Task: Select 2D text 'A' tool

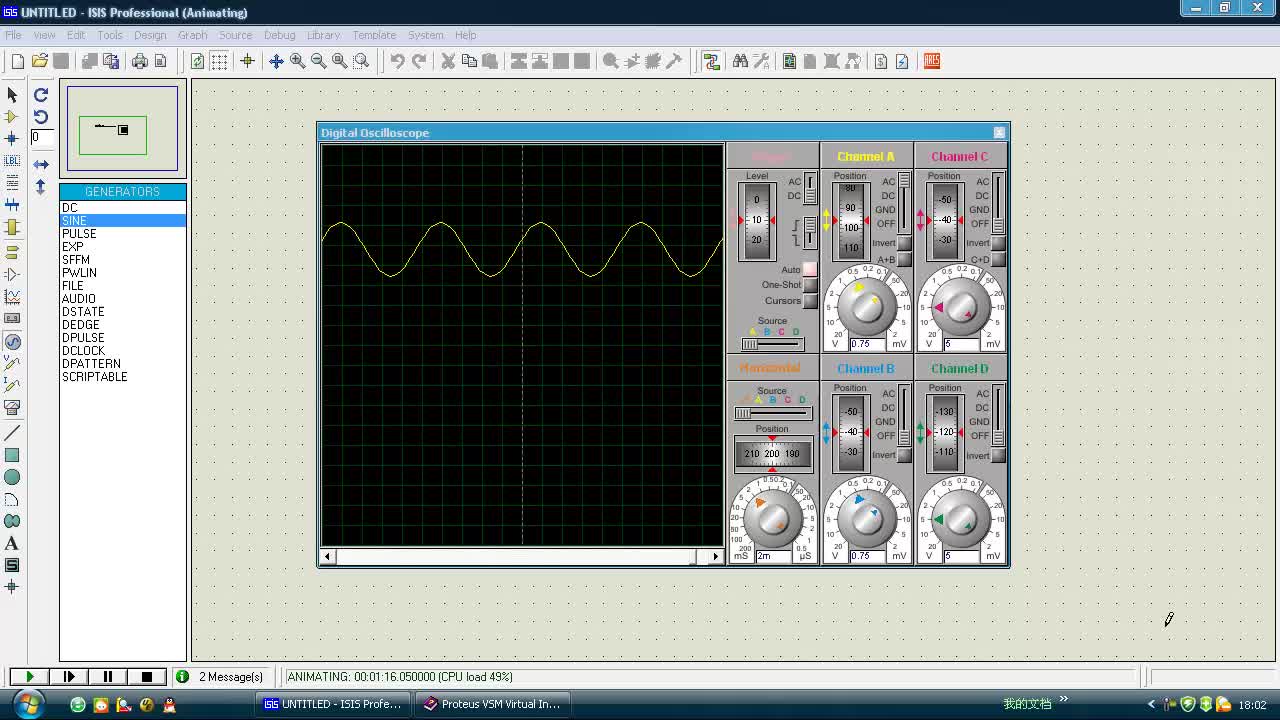Action: (12, 543)
